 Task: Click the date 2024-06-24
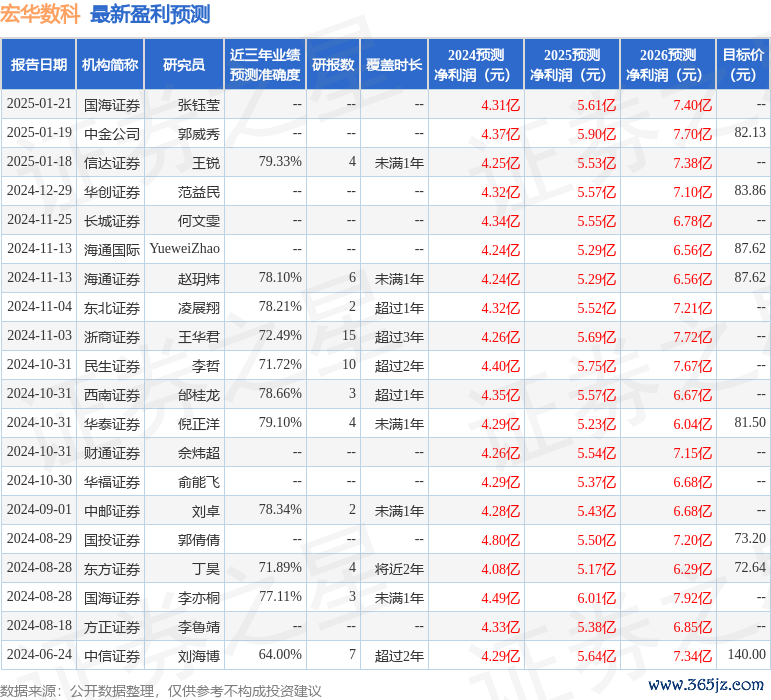coord(39,654)
